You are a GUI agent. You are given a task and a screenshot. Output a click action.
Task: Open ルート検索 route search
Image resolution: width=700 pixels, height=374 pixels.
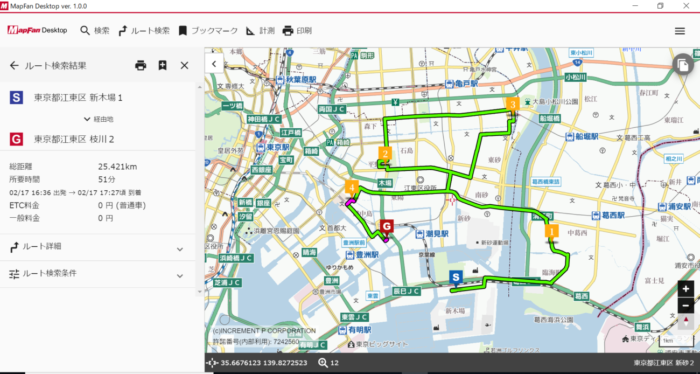tap(144, 31)
